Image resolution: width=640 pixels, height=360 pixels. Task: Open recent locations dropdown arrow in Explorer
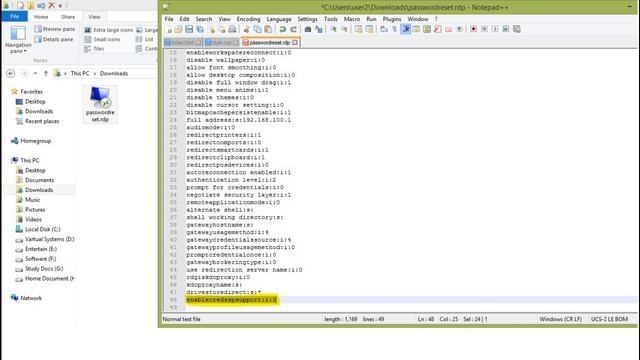click(36, 73)
